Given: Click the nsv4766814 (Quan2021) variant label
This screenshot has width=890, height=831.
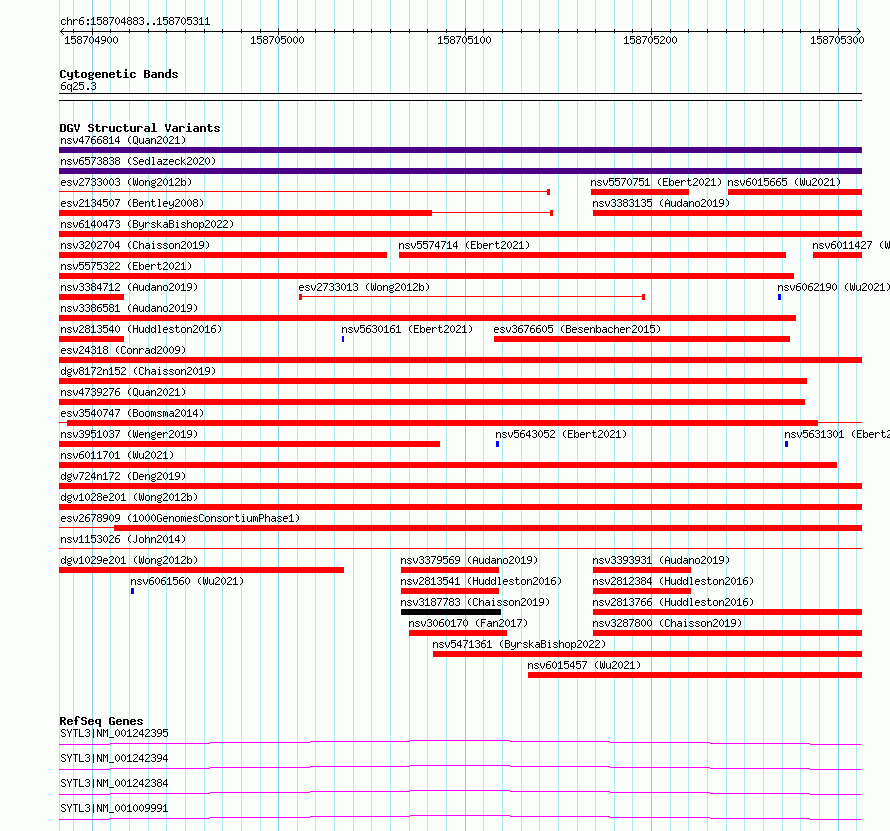Looking at the screenshot, I should [123, 140].
